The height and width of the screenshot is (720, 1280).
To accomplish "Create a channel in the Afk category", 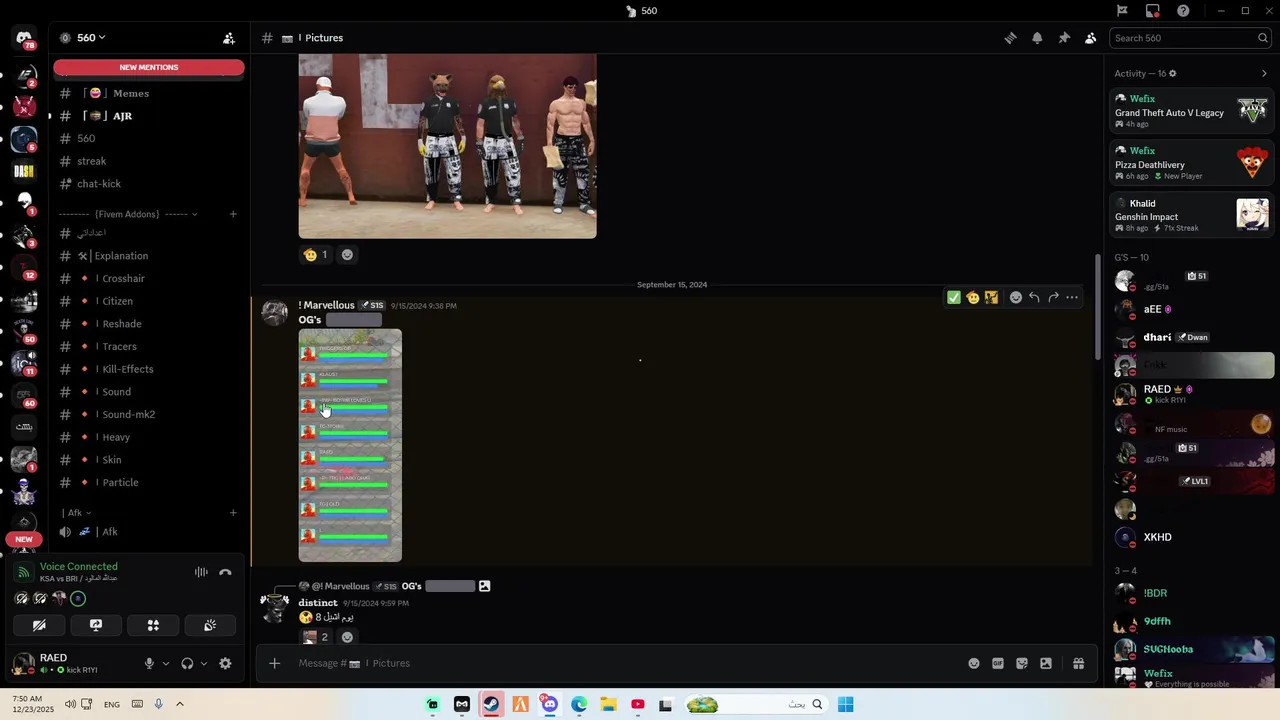I will pyautogui.click(x=233, y=513).
